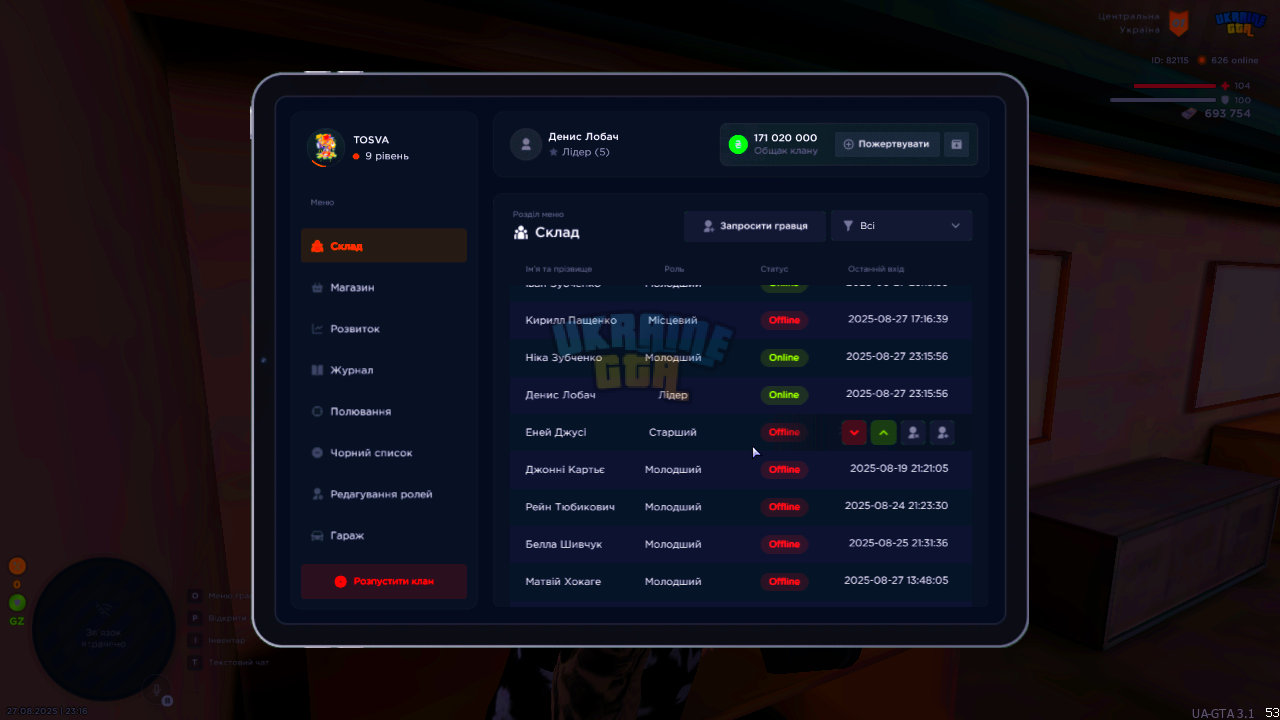Select the name Матвій Хокаге

563,582
